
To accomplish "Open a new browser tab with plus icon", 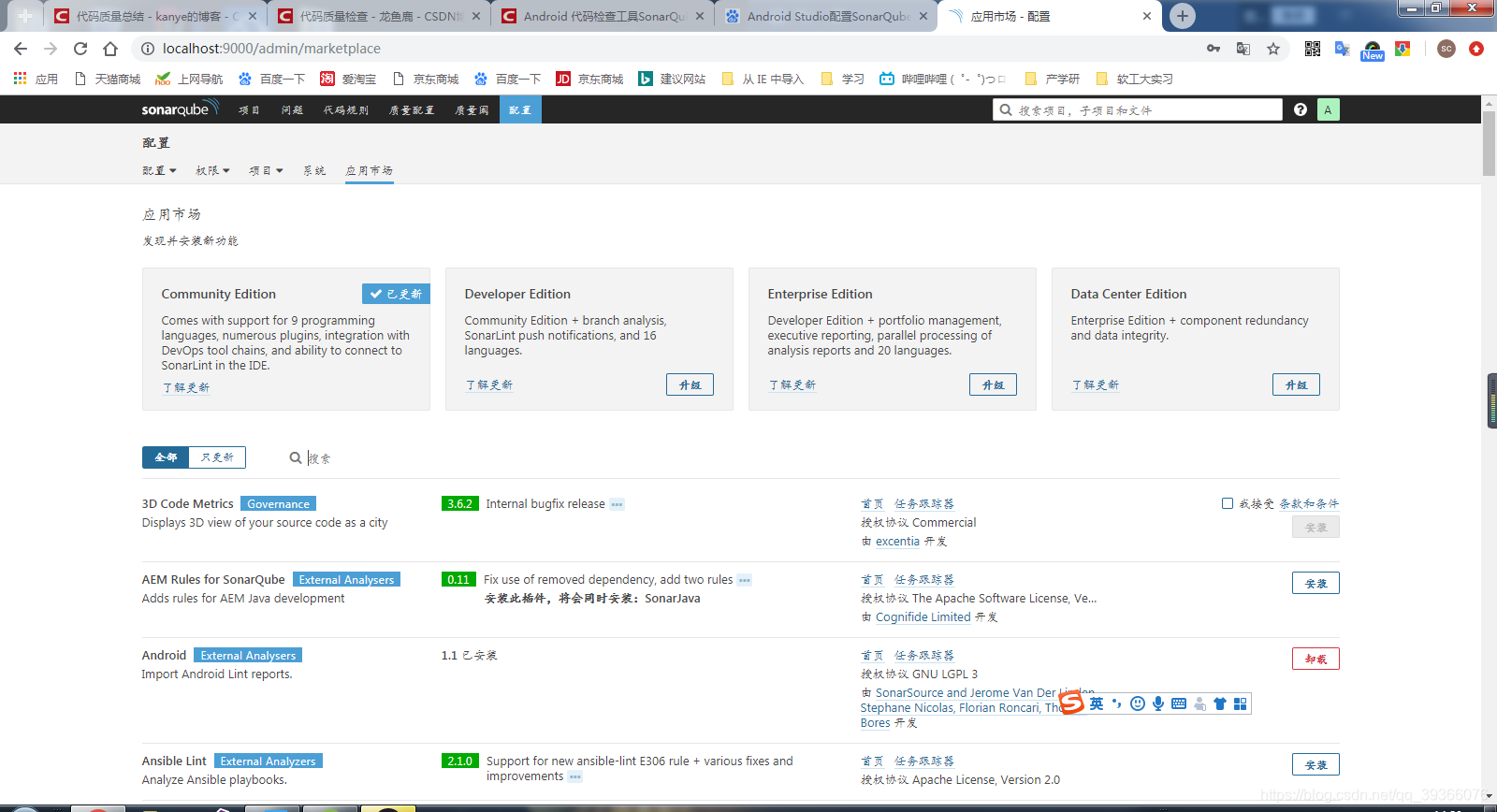I will (1183, 16).
